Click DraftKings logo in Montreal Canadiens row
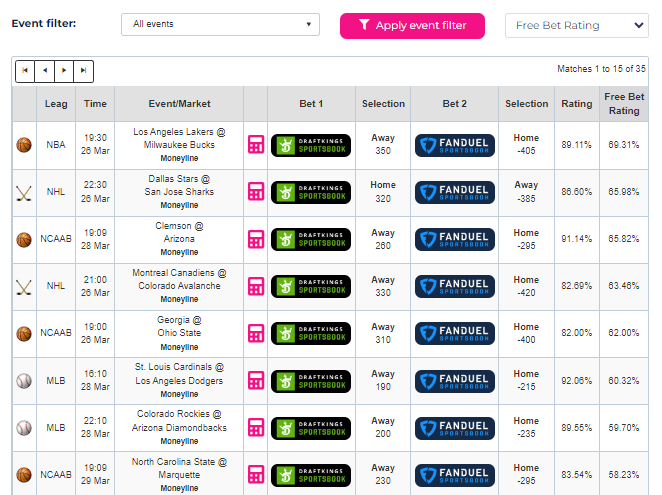The width and height of the screenshot is (662, 495). tap(311, 286)
